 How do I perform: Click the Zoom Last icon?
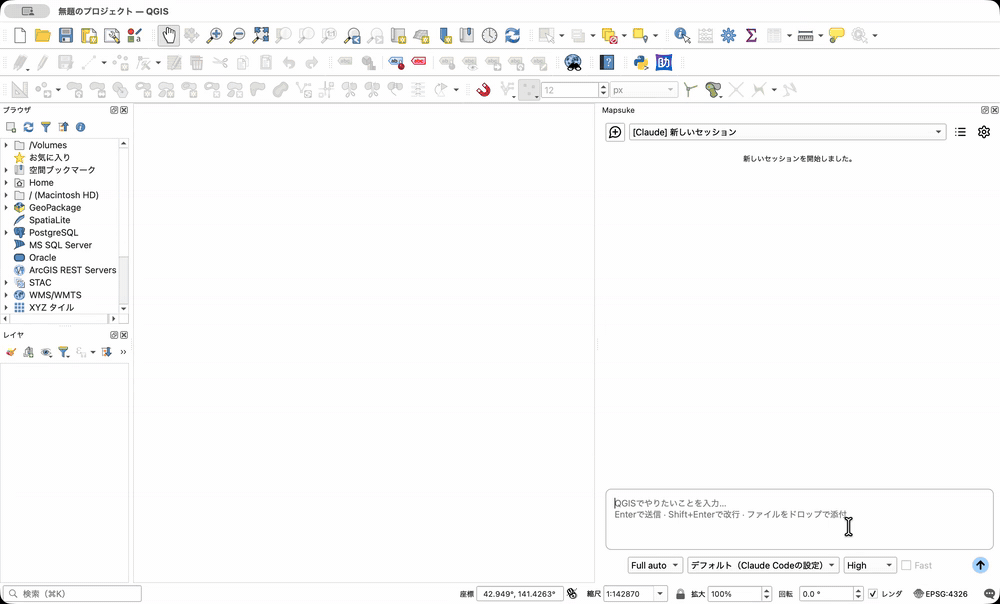[352, 35]
